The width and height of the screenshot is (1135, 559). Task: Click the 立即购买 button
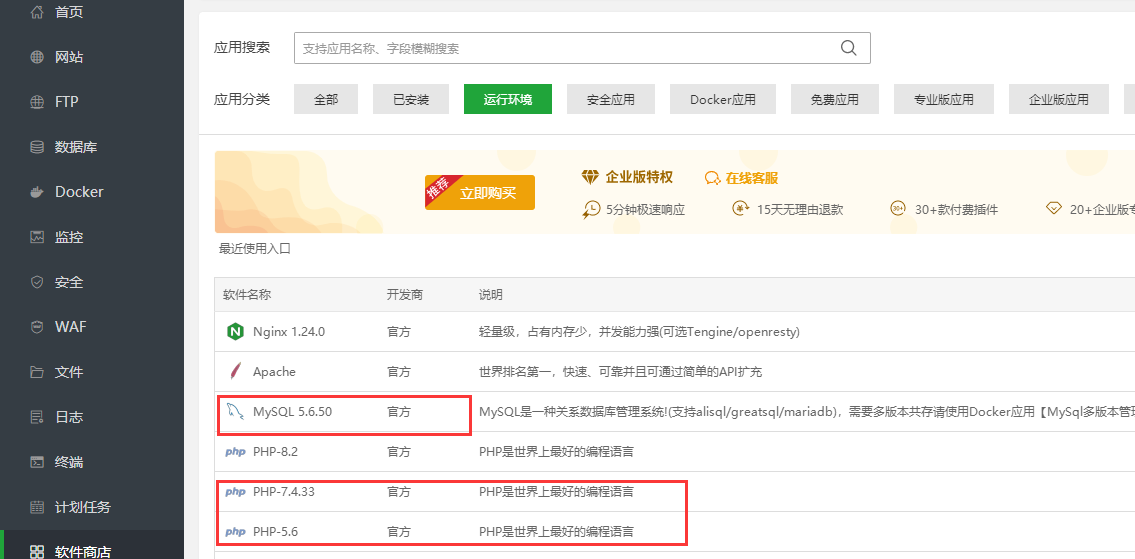(x=480, y=193)
